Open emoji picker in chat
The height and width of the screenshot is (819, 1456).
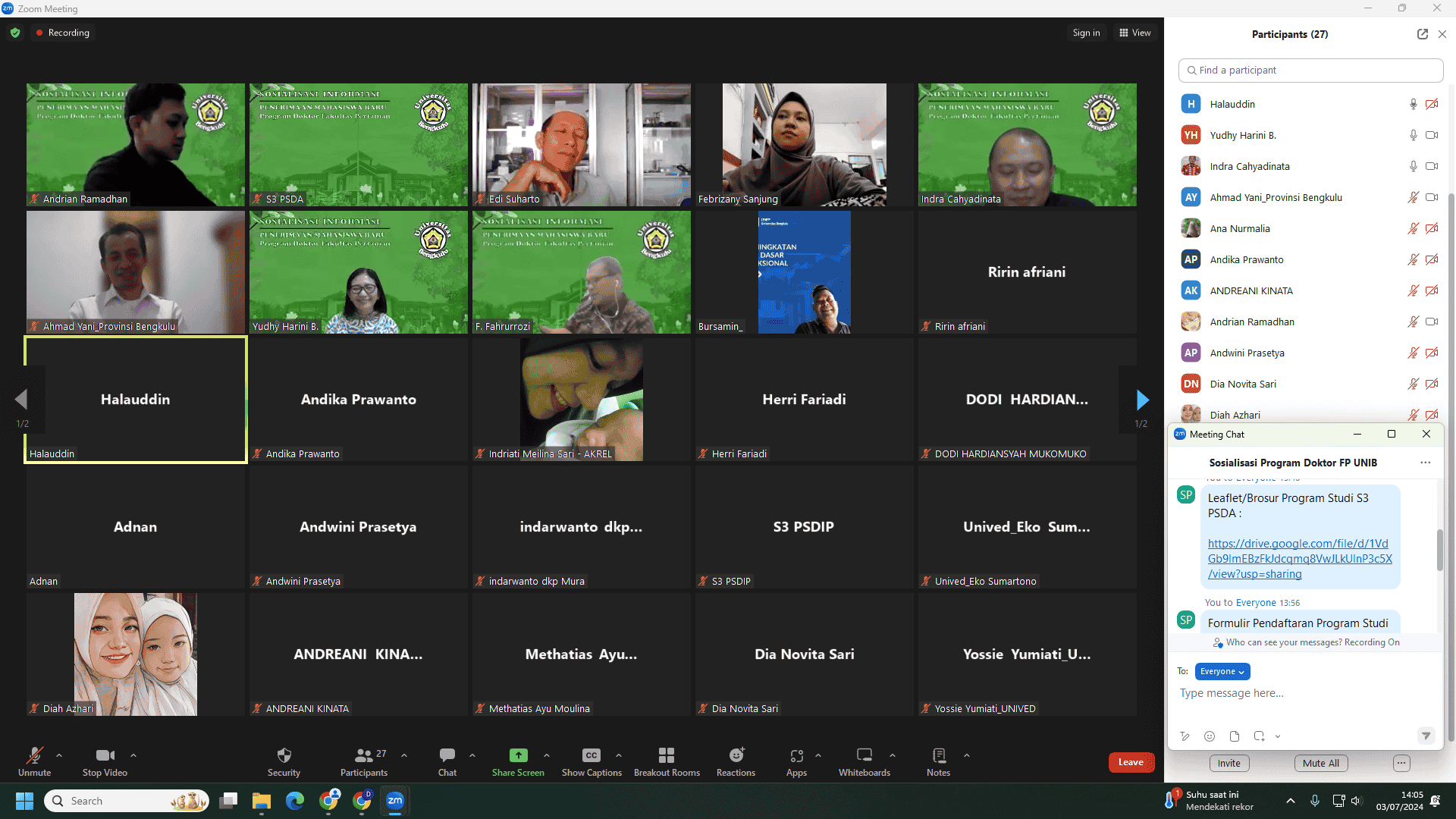(x=1210, y=736)
